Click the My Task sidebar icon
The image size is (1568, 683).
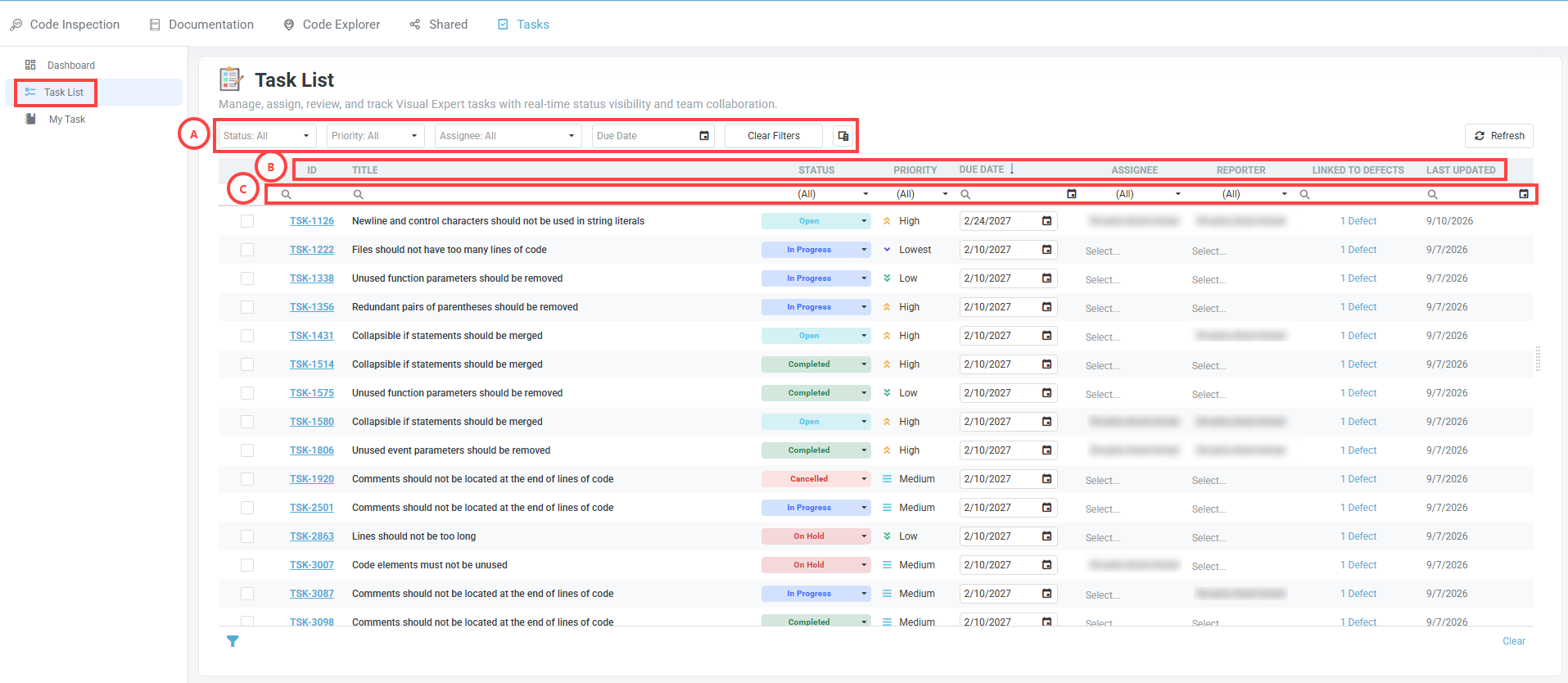[x=31, y=119]
